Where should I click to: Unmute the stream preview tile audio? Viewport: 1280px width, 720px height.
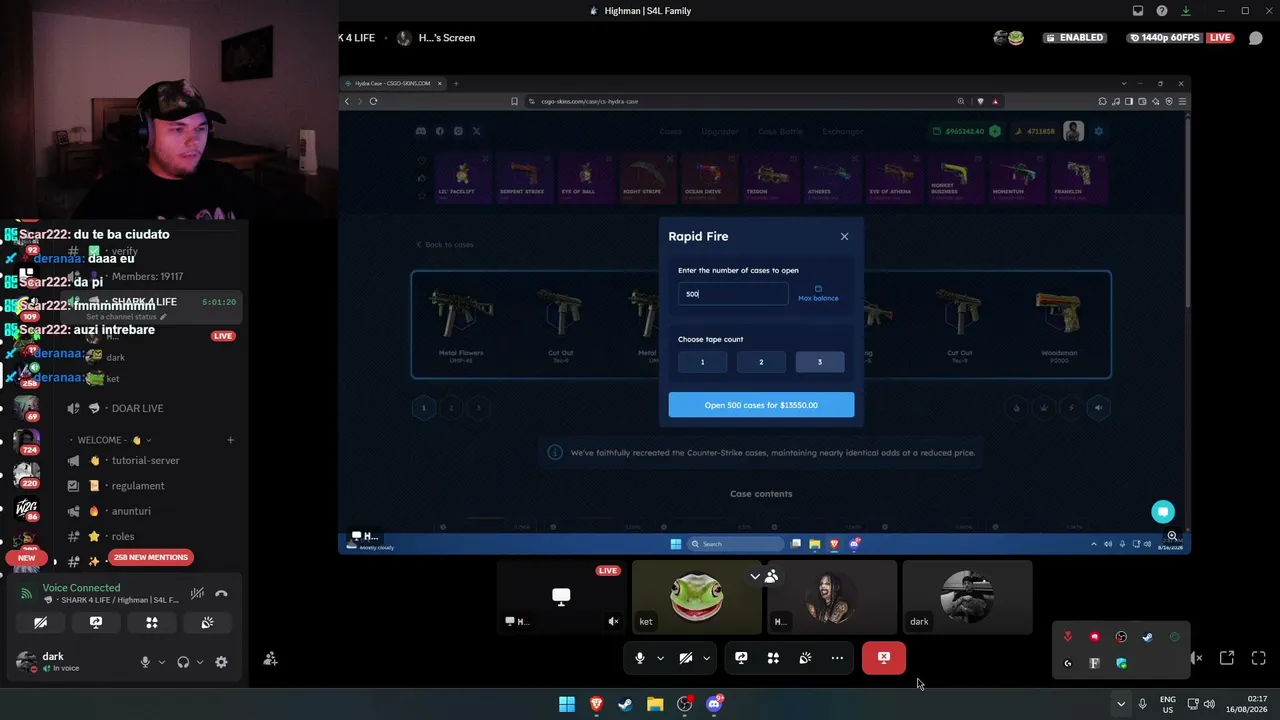click(614, 621)
